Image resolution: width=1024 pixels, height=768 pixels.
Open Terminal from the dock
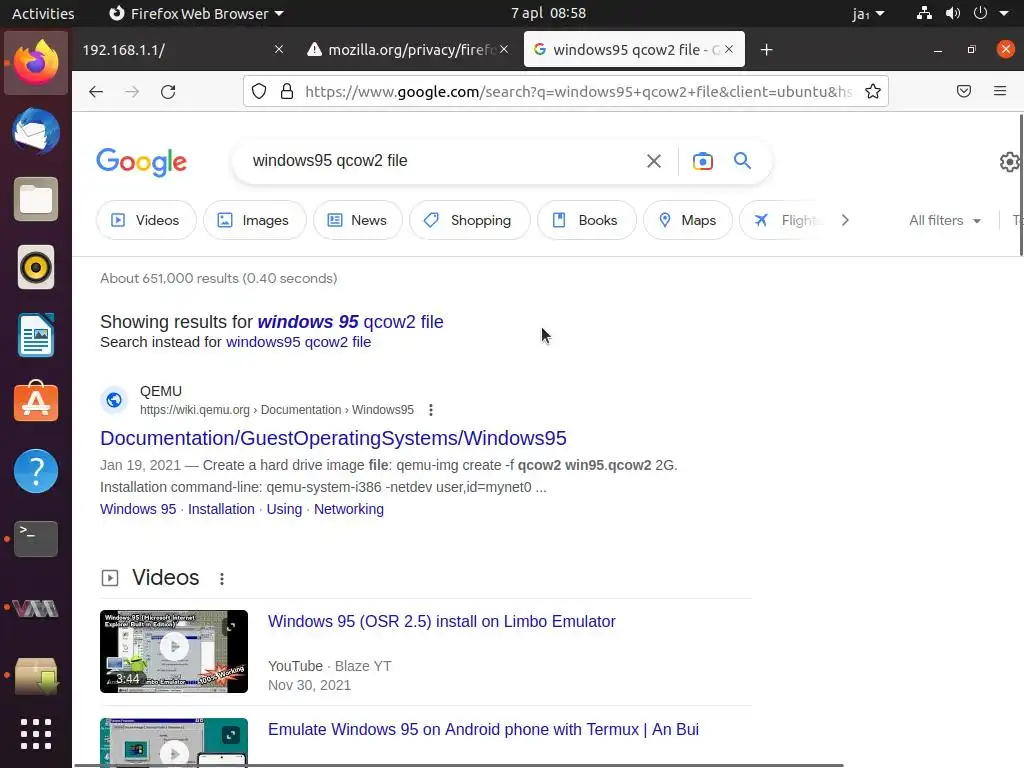(x=36, y=539)
